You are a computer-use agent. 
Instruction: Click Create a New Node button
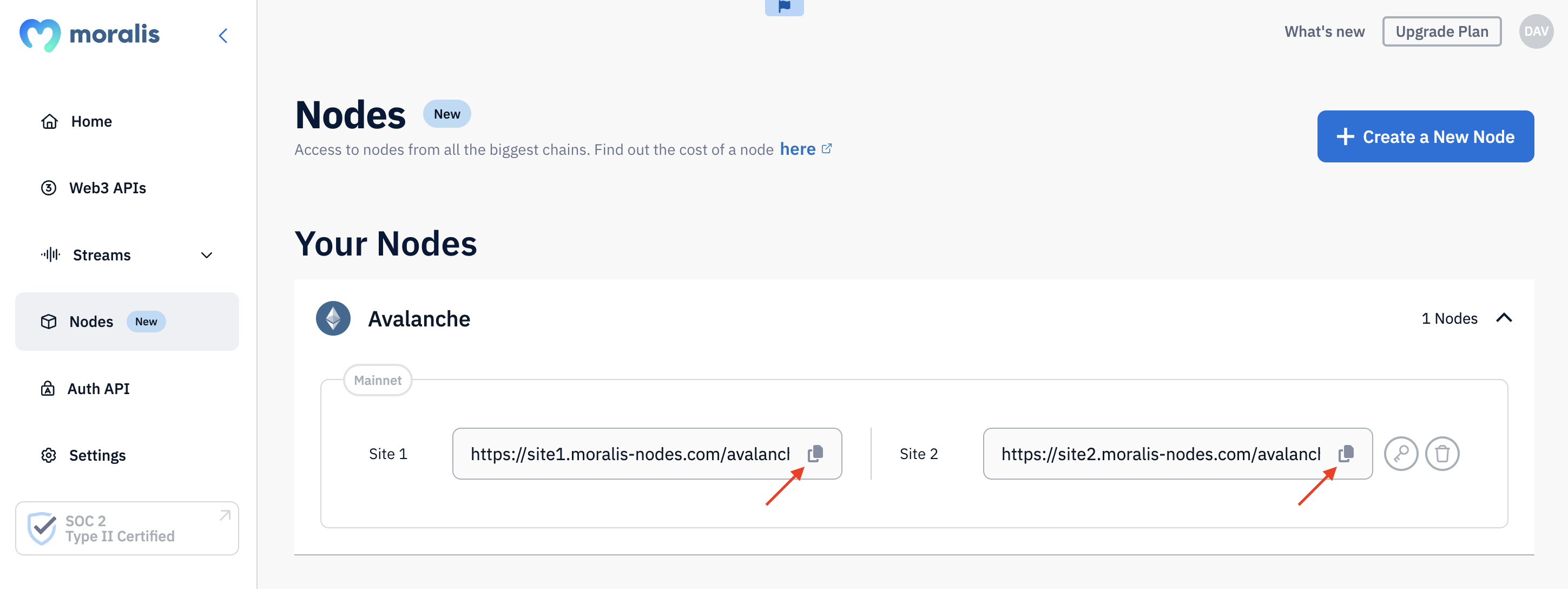[x=1425, y=136]
